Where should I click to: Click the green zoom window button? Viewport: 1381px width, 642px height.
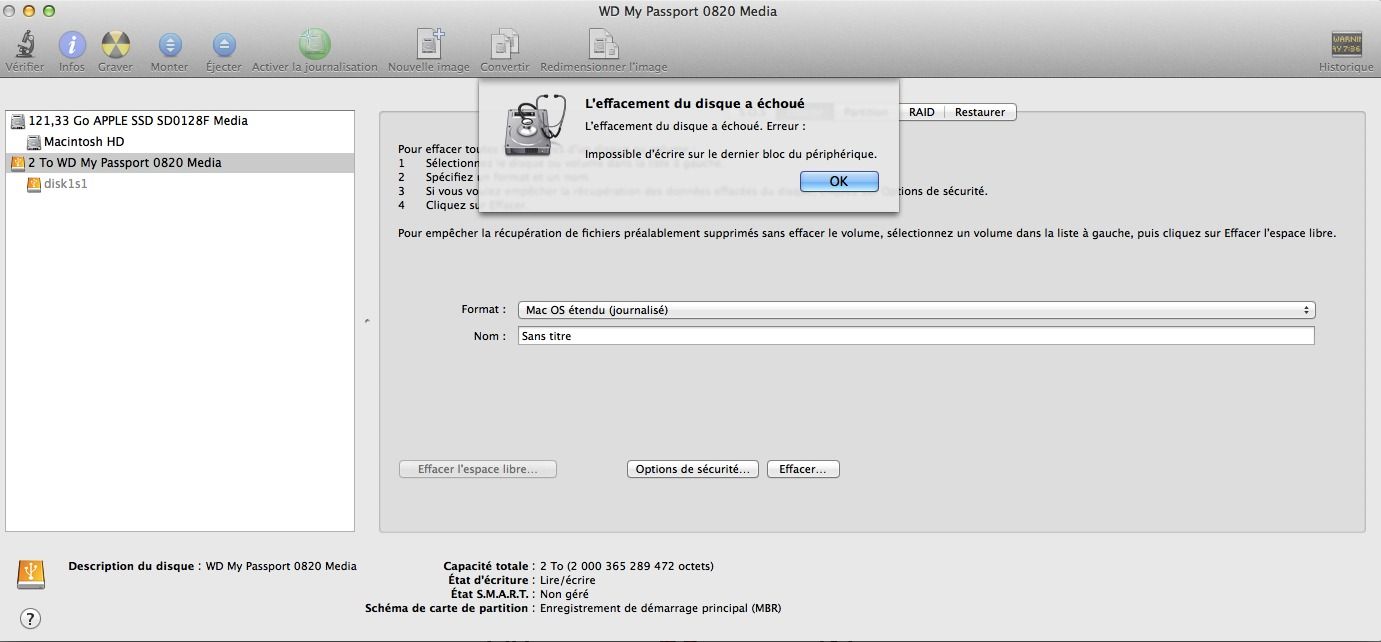[x=48, y=11]
